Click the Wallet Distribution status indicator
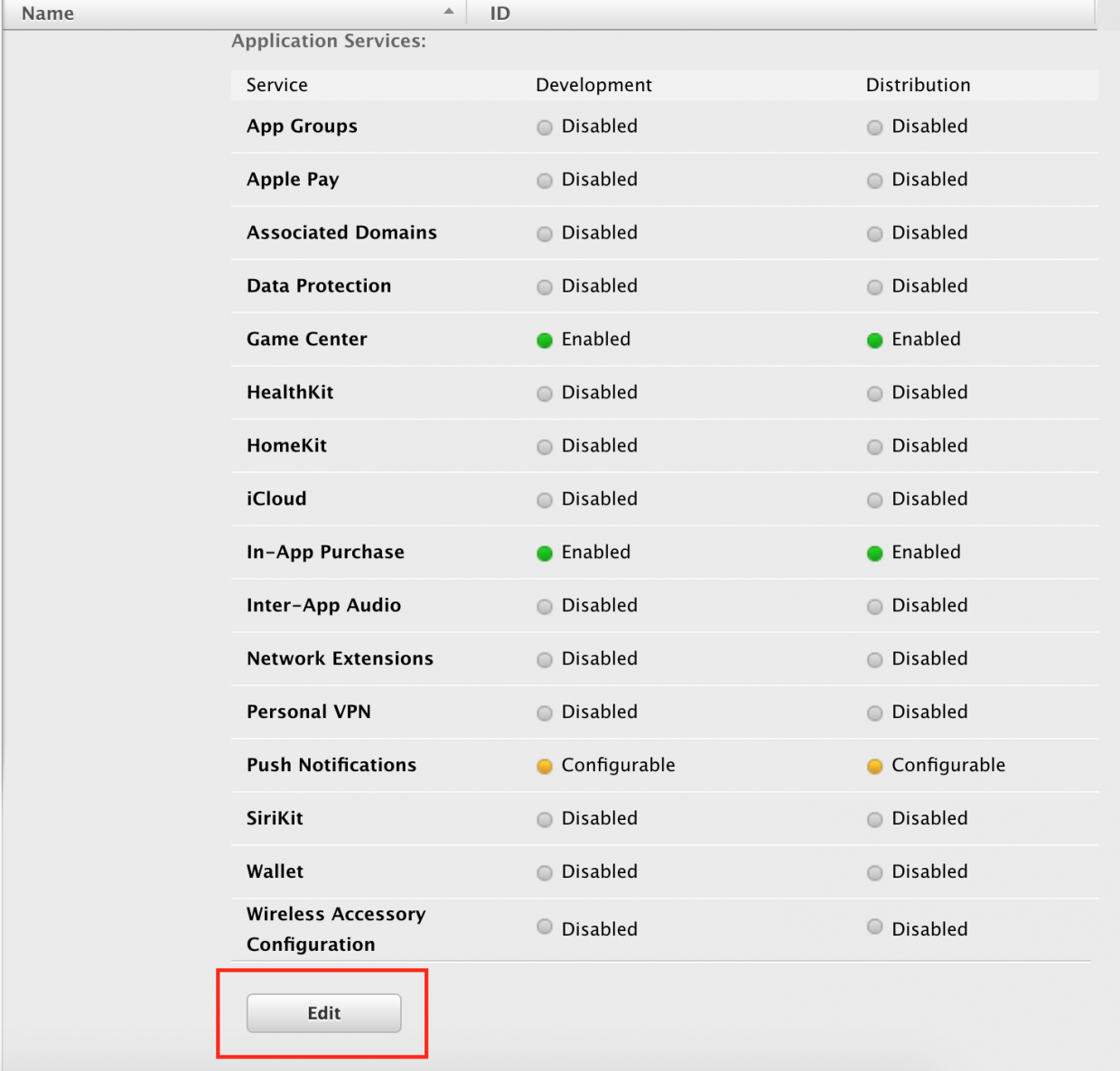Image resolution: width=1120 pixels, height=1071 pixels. click(x=874, y=872)
